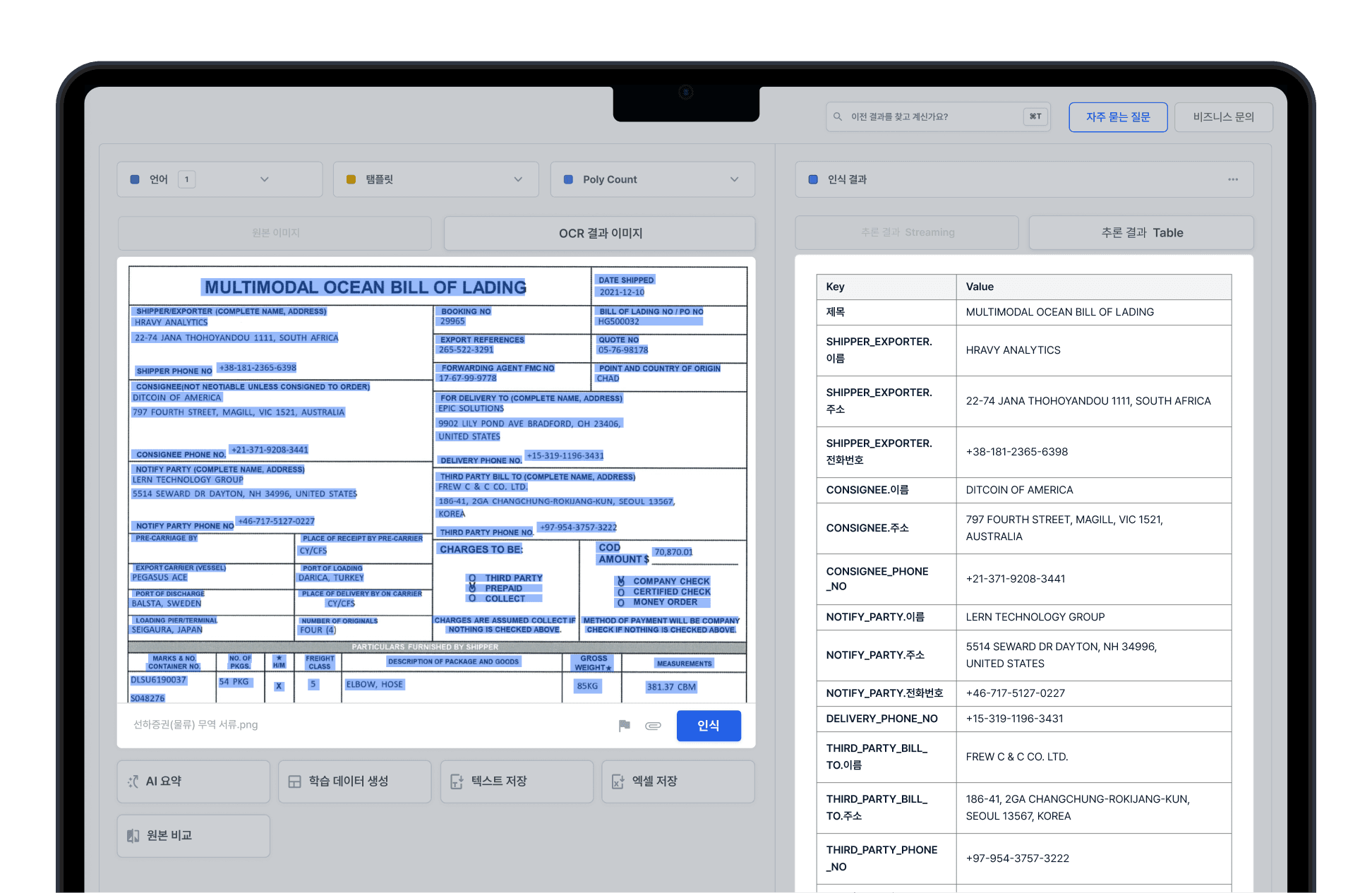Click the 비즈니스 문의 button
Image resolution: width=1372 pixels, height=893 pixels.
tap(1223, 117)
